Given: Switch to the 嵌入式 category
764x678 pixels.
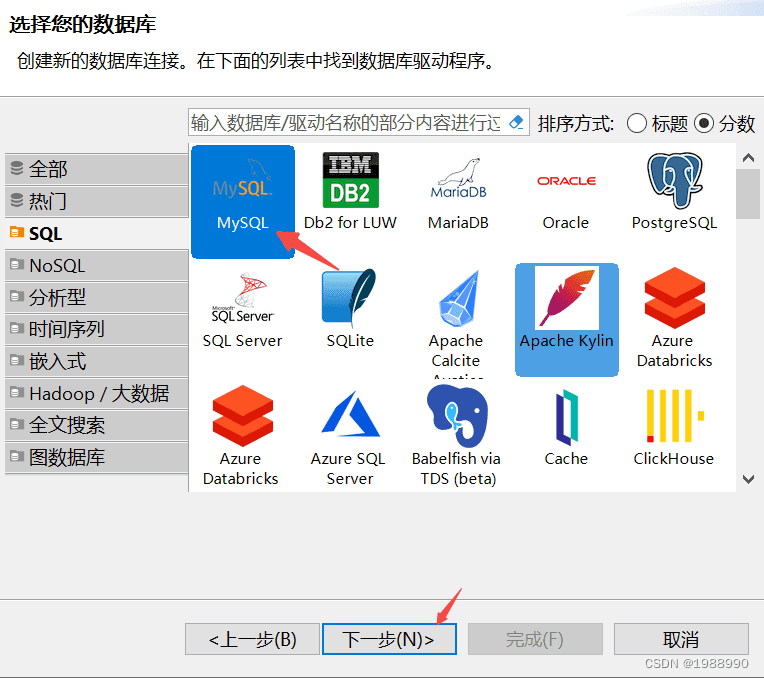Looking at the screenshot, I should point(96,362).
